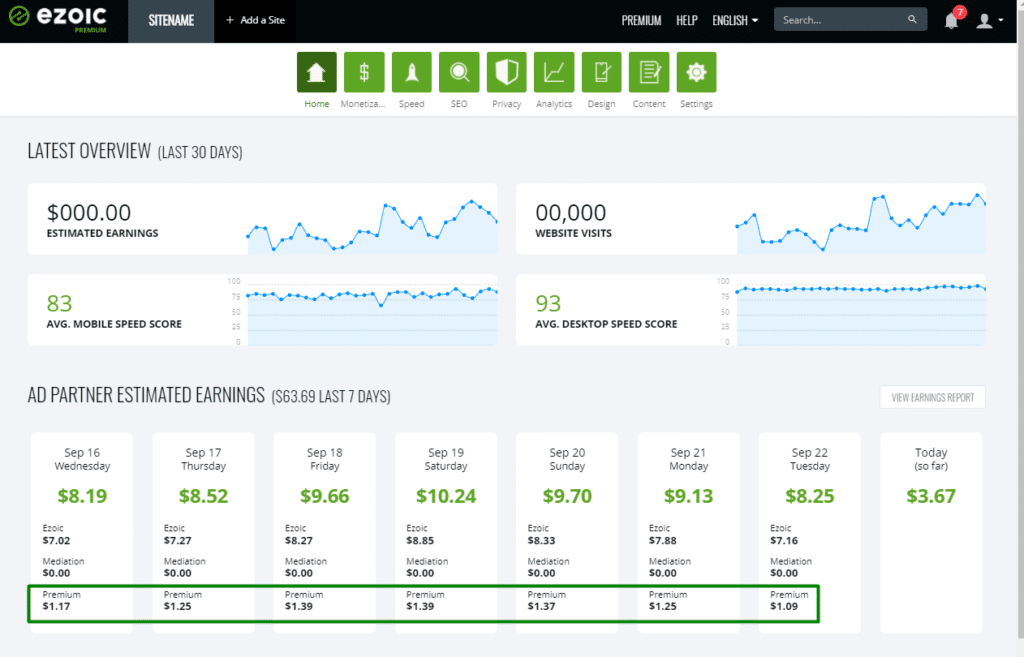Open the Speed rocket icon

pyautogui.click(x=411, y=72)
